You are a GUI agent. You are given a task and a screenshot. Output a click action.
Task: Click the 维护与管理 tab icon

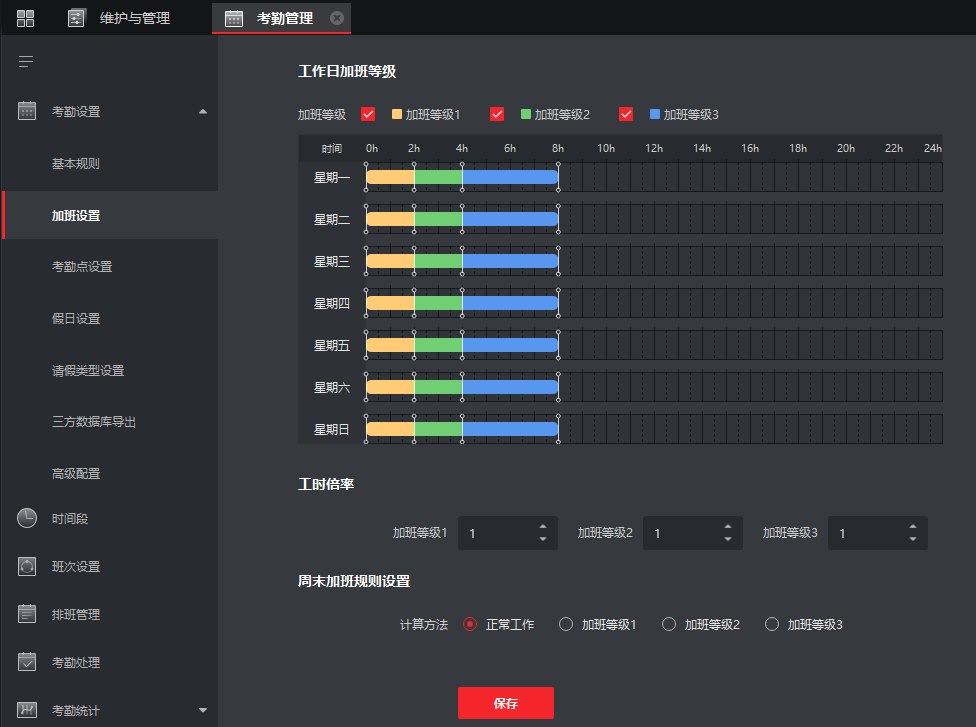[x=77, y=18]
